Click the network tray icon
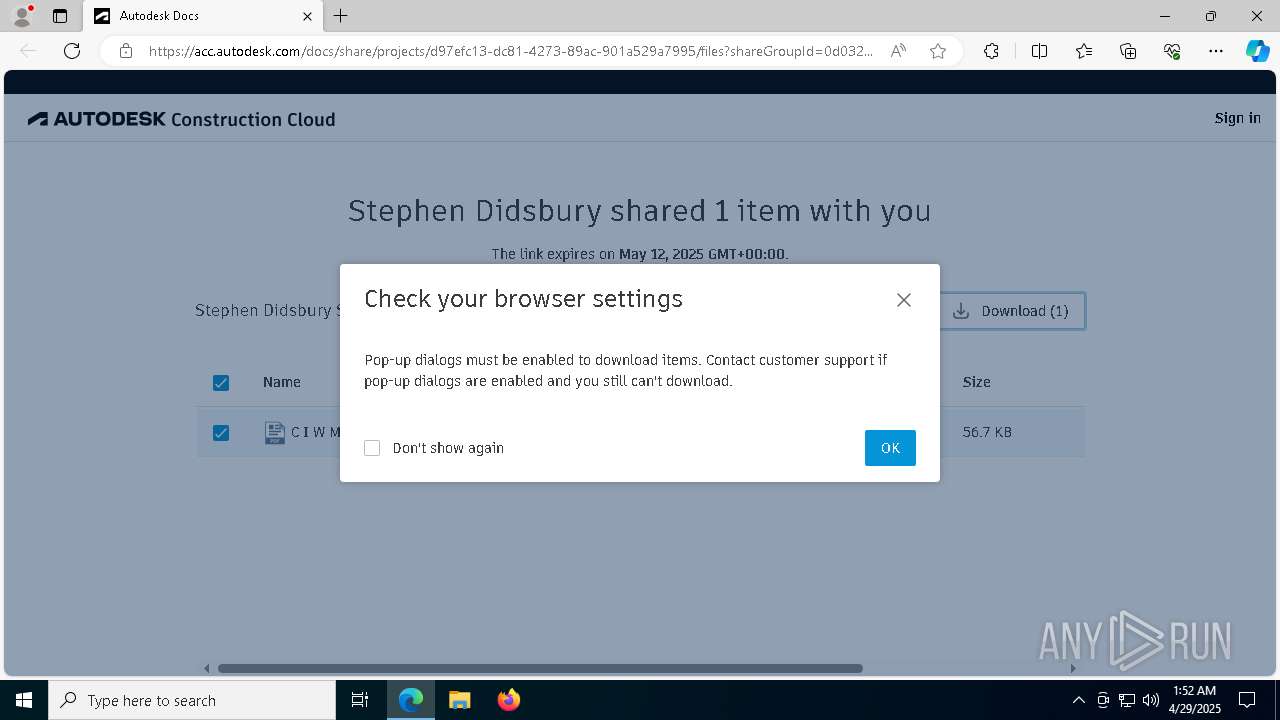Viewport: 1280px width, 720px height. [x=1127, y=700]
